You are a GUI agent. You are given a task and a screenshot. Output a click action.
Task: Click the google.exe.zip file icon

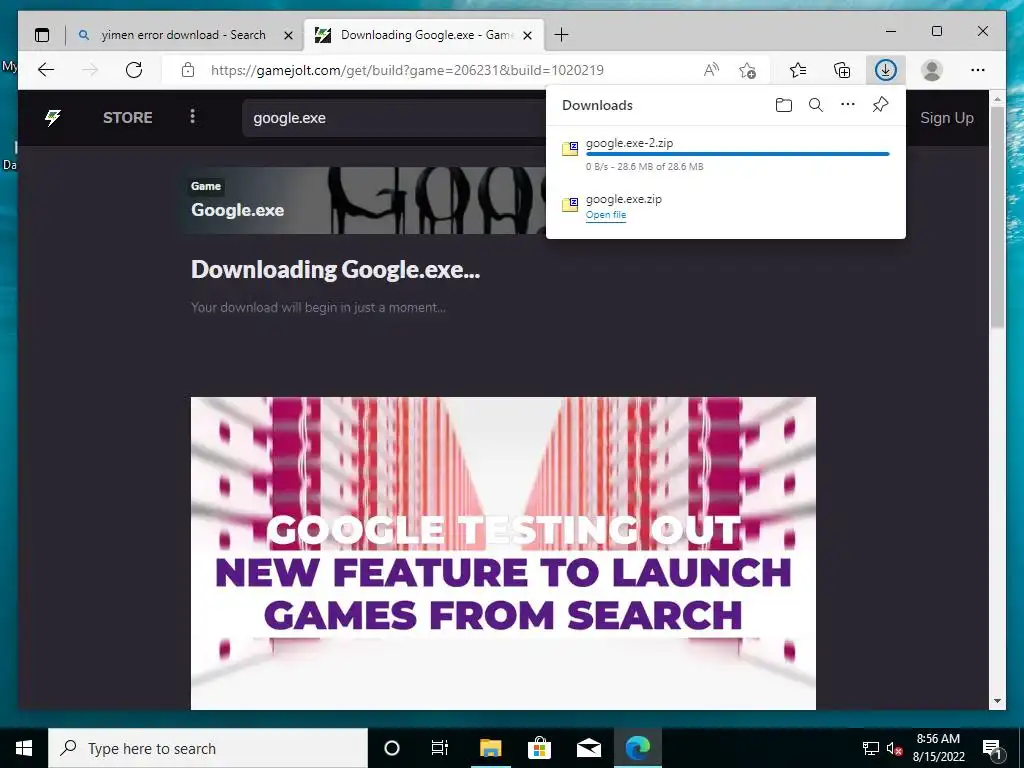[x=570, y=204]
